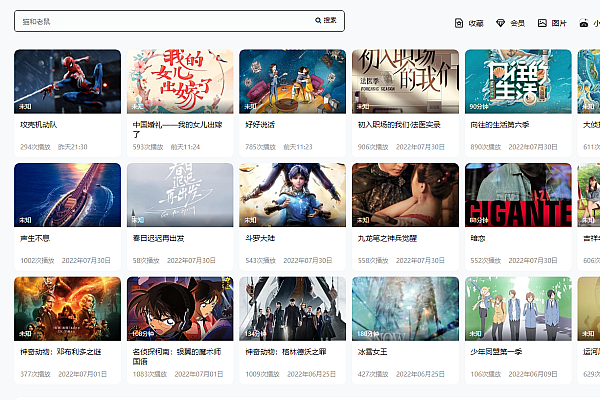Click the title 春日迟迟再出发
The height and width of the screenshot is (400, 600).
tap(158, 238)
